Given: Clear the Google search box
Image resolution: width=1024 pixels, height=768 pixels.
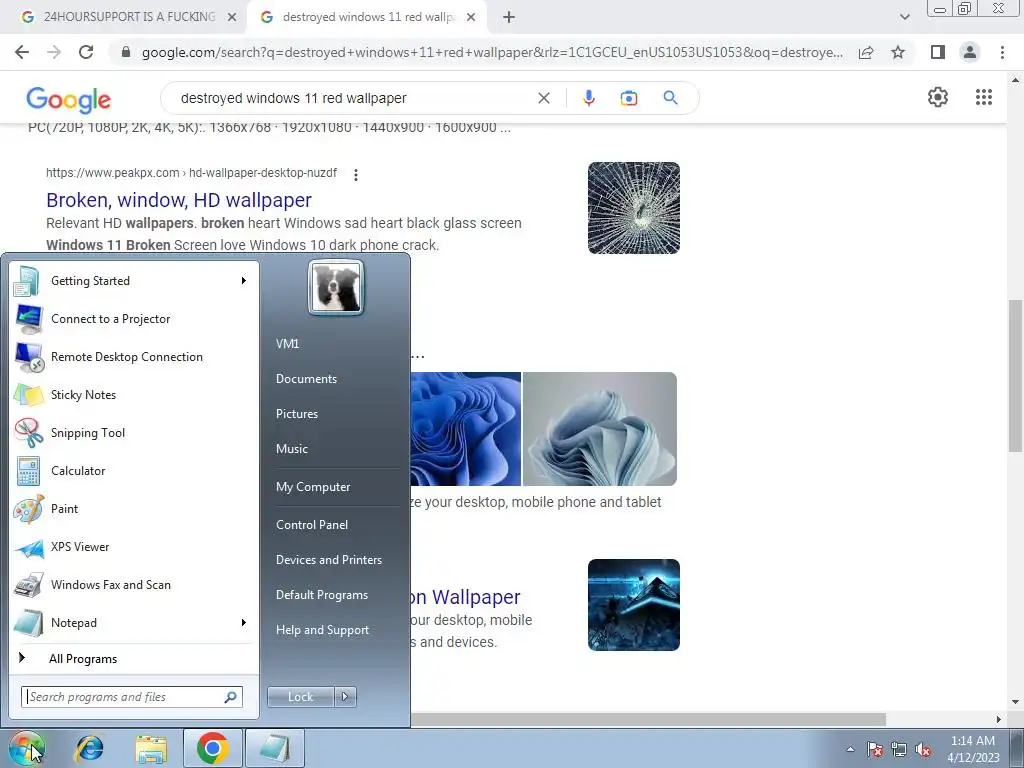Looking at the screenshot, I should [x=543, y=99].
